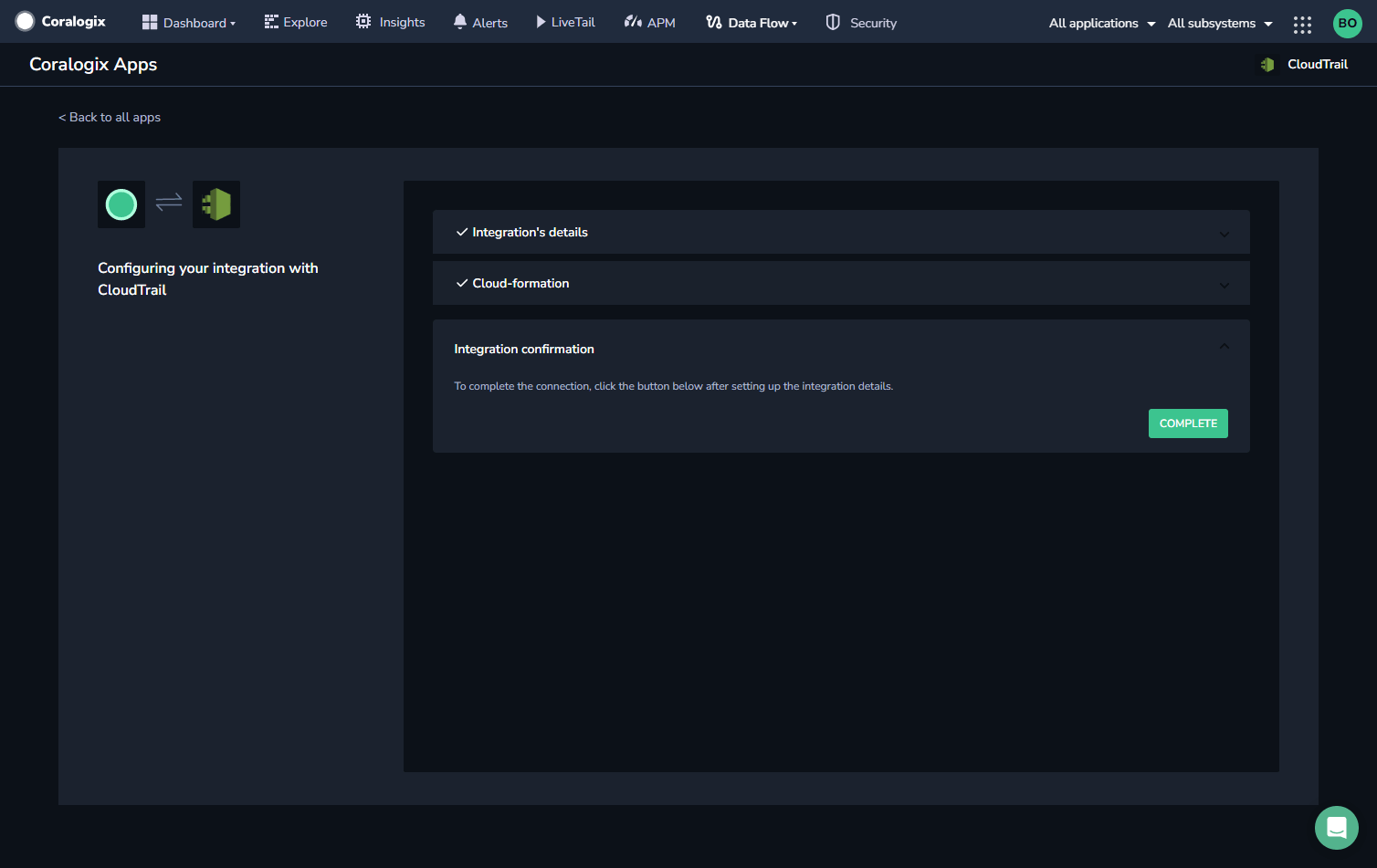Click the Coralogix brand name text

coord(74,21)
